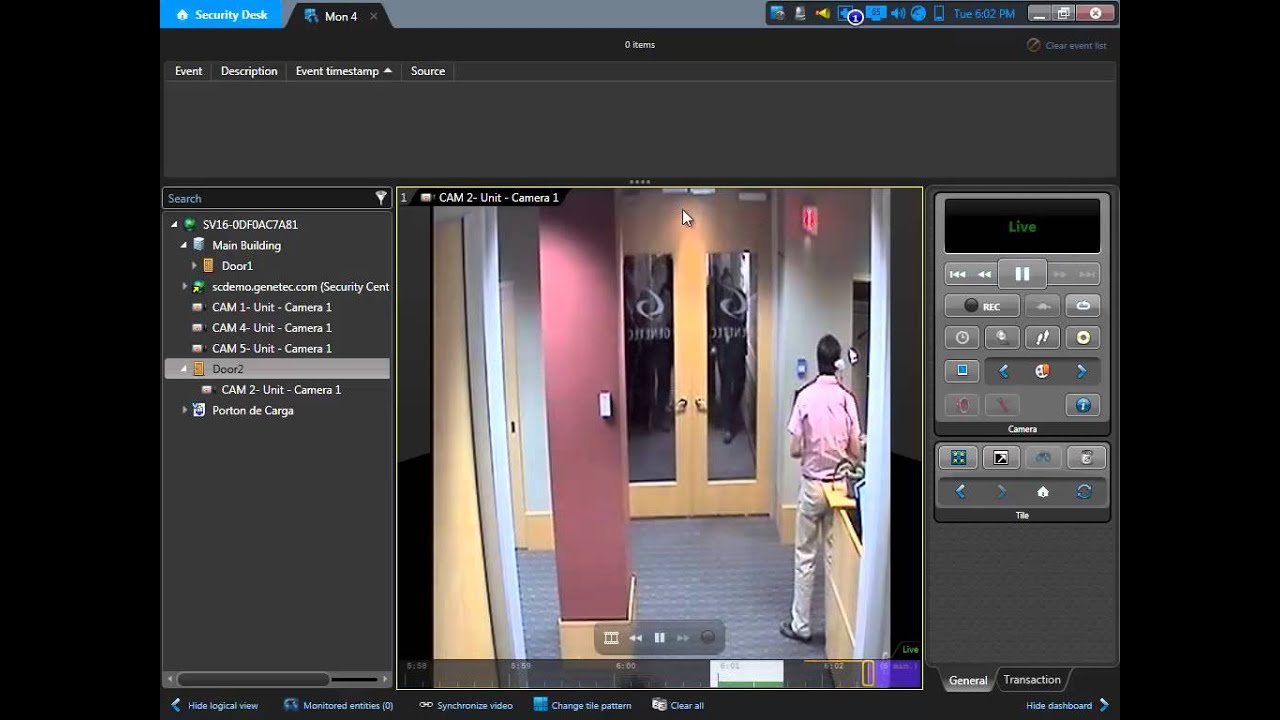Toggle Synchronize video
Viewport: 1280px width, 720px height.
[465, 705]
